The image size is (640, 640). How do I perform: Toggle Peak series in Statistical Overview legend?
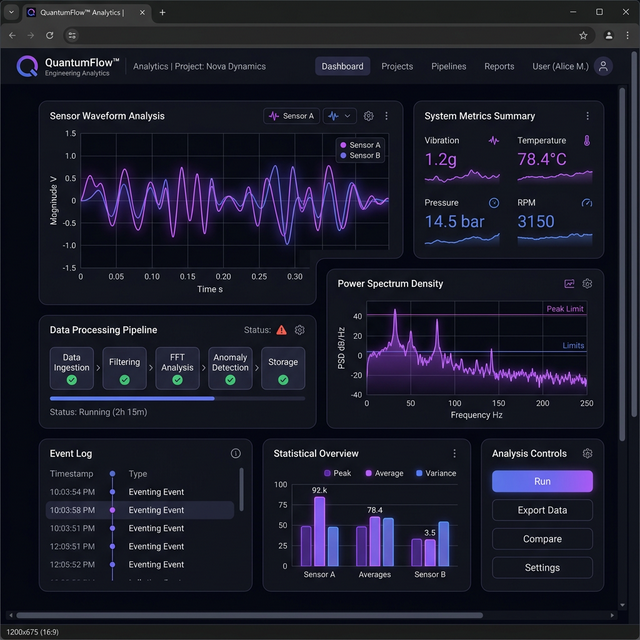[338, 473]
